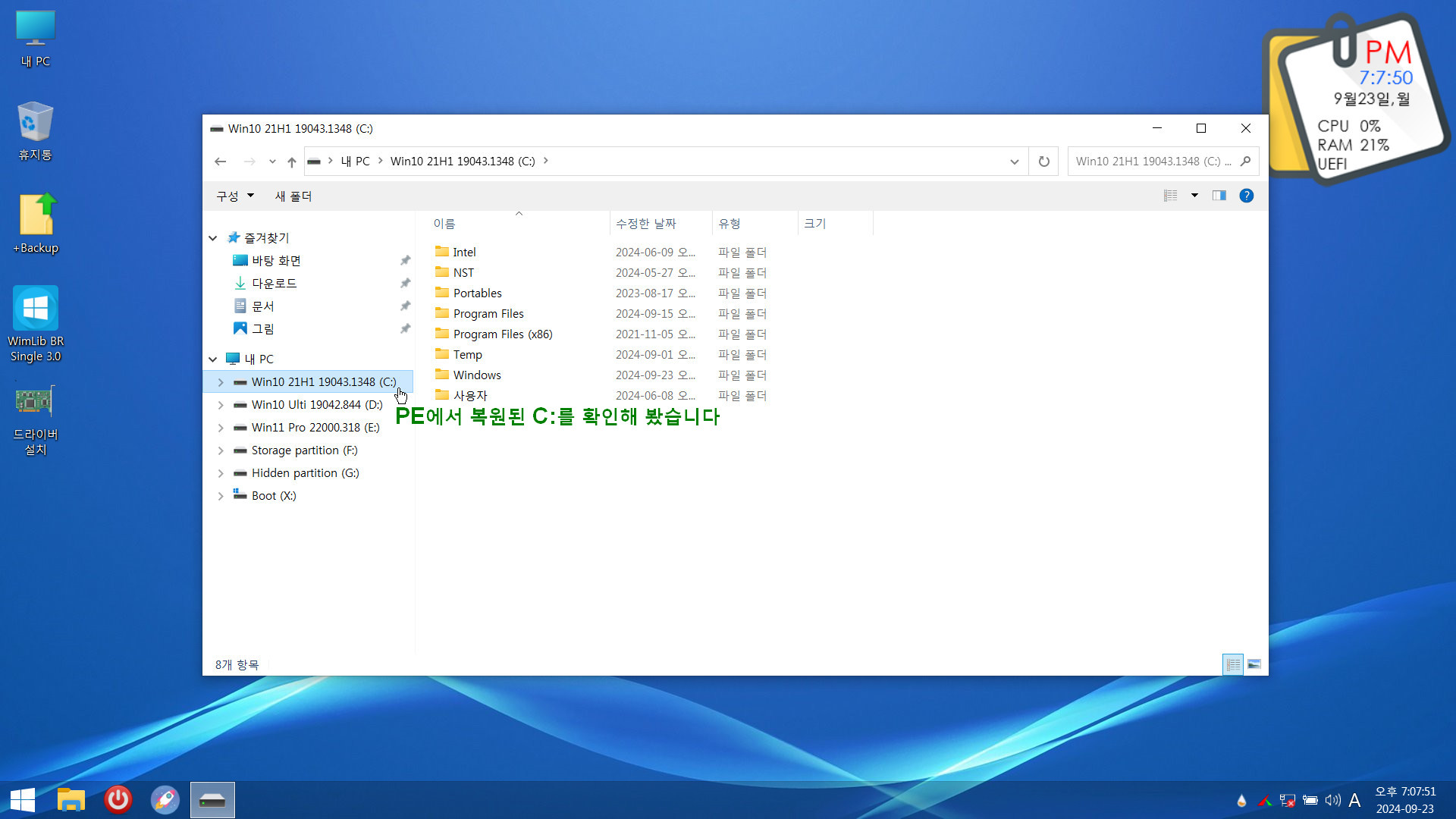Select the Portables folder
The image size is (1456, 819).
pos(477,293)
